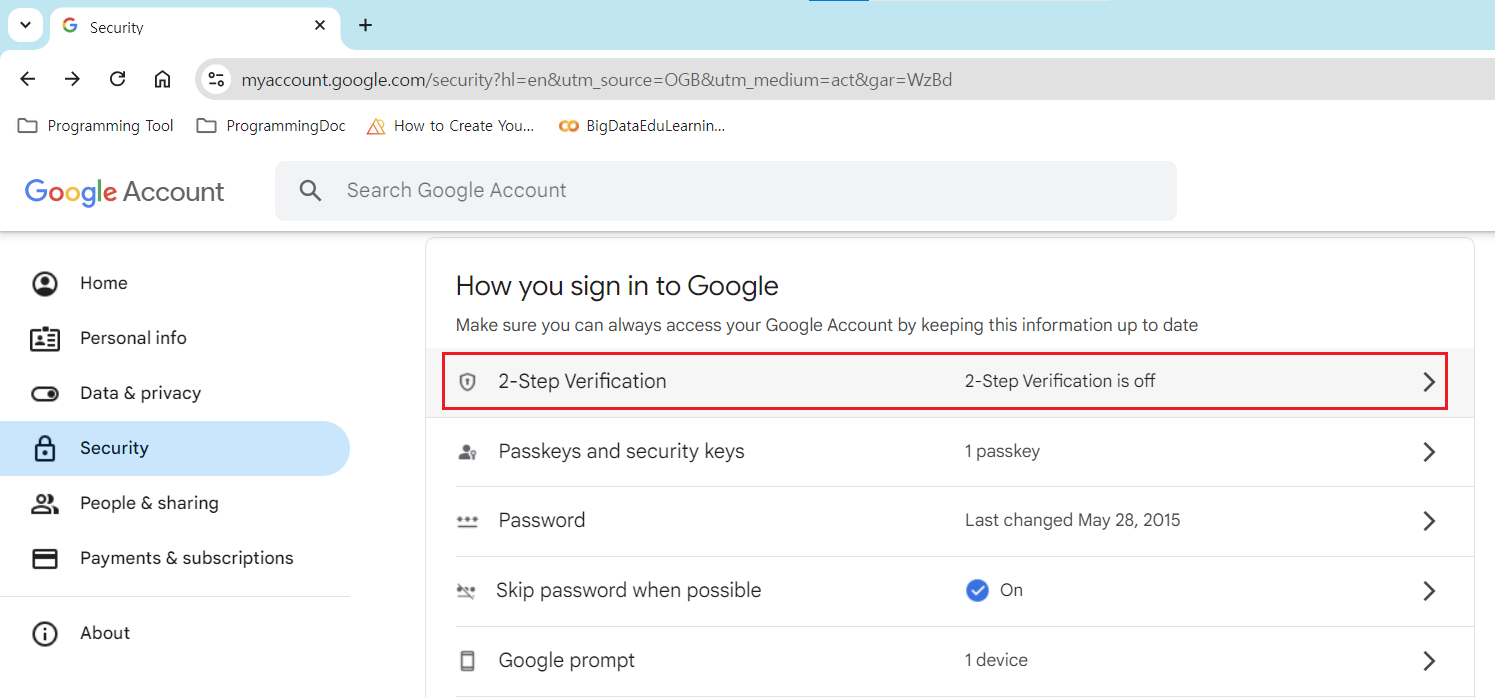Viewport: 1495px width, 698px height.
Task: Click the browser home icon
Action: pos(162,79)
